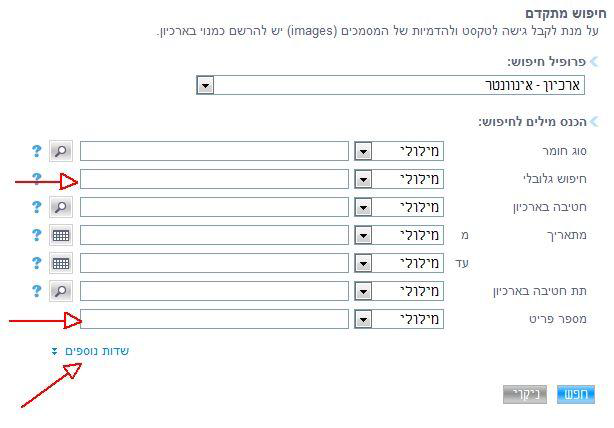The image size is (614, 428).
Task: Click magnifier icon beside סוג חומר field
Action: point(61,151)
